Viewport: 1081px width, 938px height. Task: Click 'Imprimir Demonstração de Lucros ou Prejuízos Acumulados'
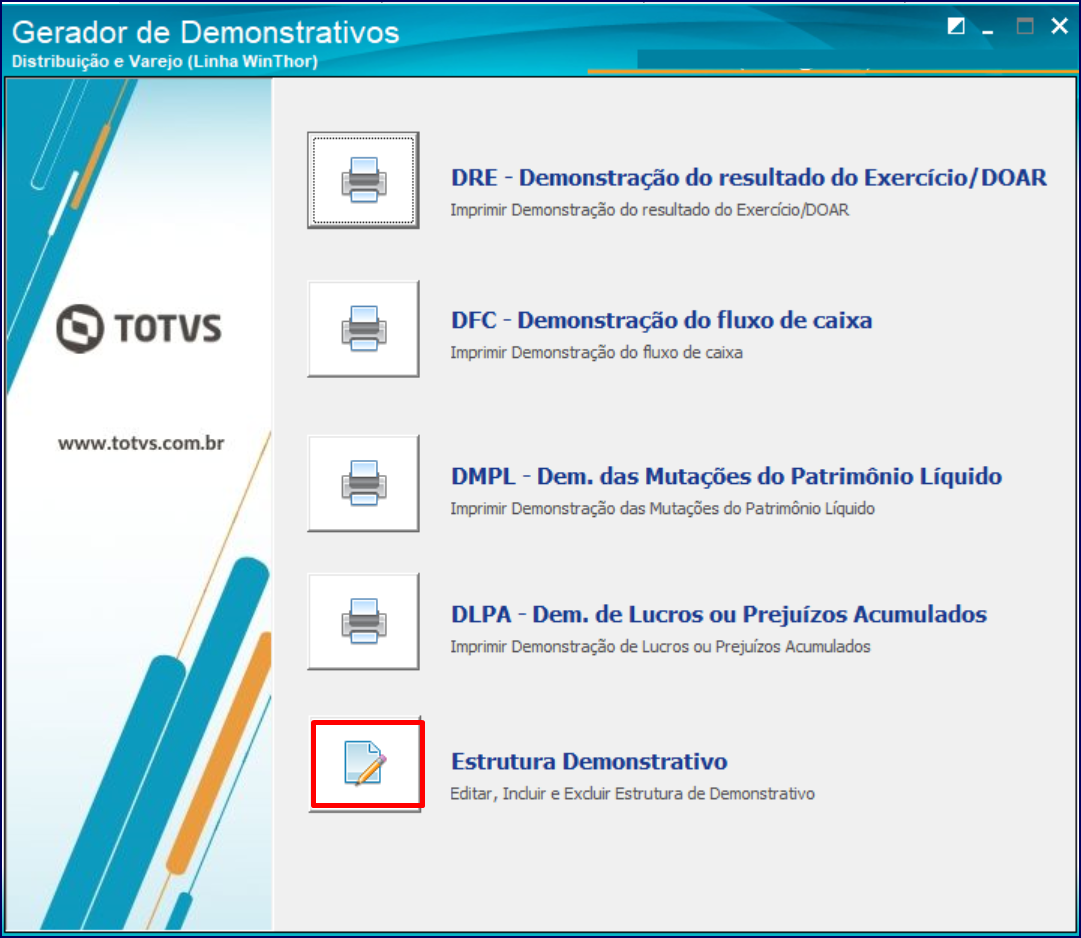coord(660,646)
